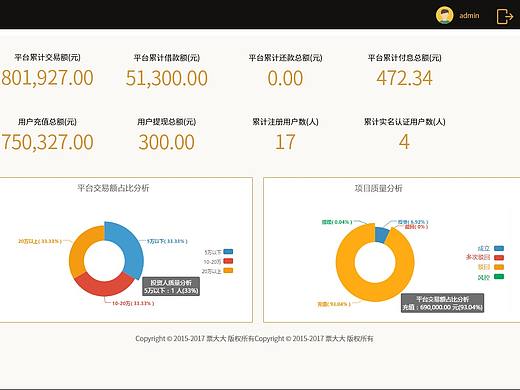Click the 0.00 repayment total value
This screenshot has height=390, width=520.
[x=285, y=78]
